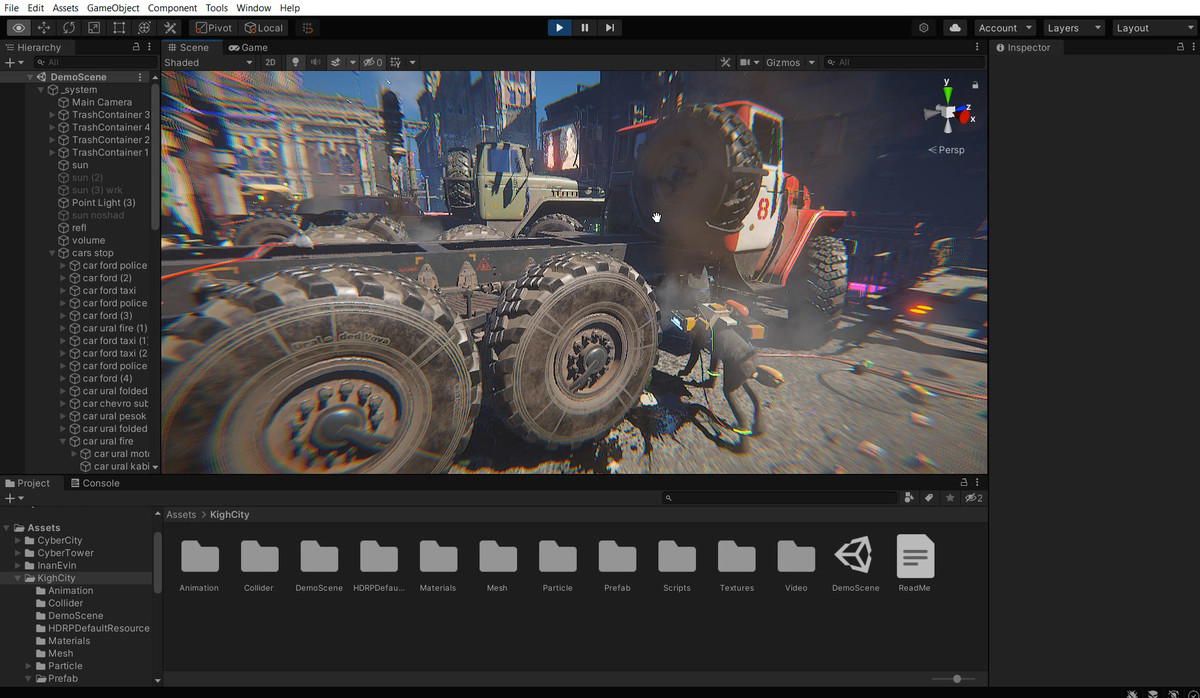
Task: Open the collab services hexagon icon
Action: [924, 28]
